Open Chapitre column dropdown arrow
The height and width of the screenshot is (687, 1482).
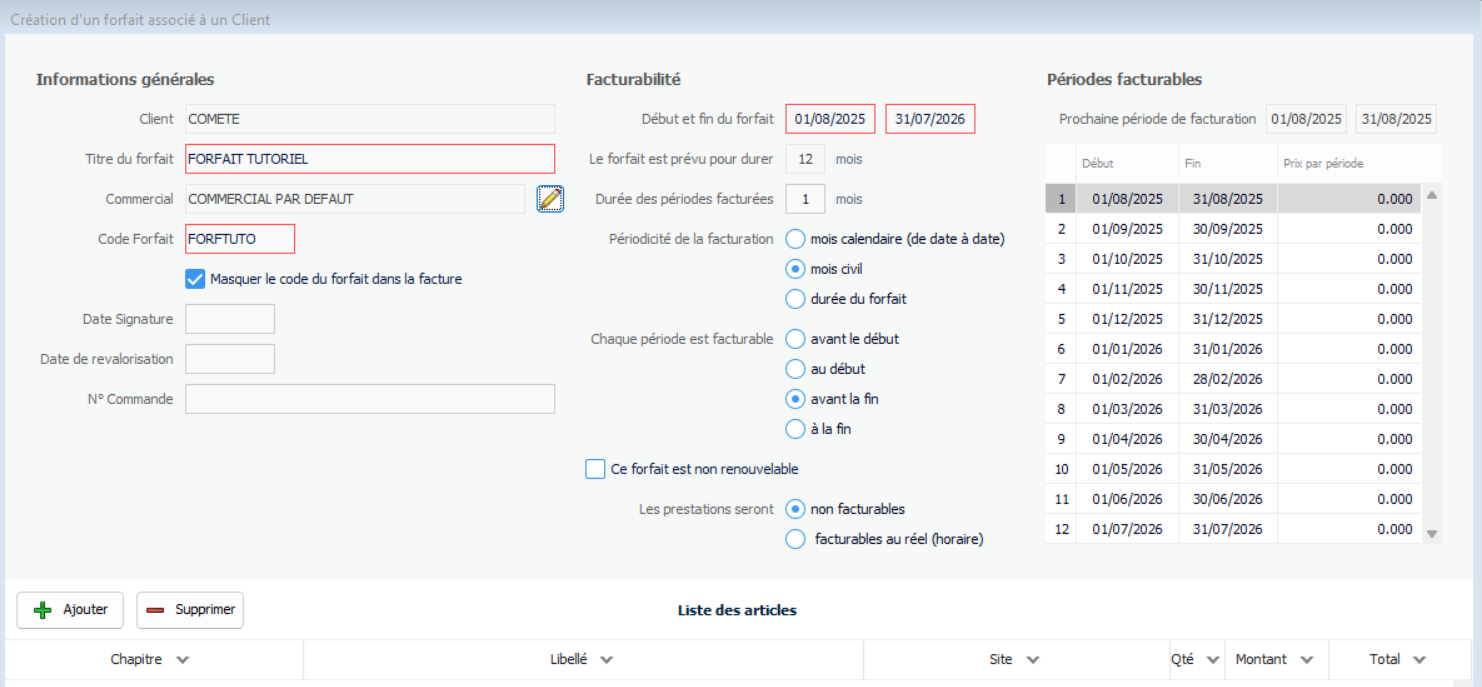(x=182, y=660)
